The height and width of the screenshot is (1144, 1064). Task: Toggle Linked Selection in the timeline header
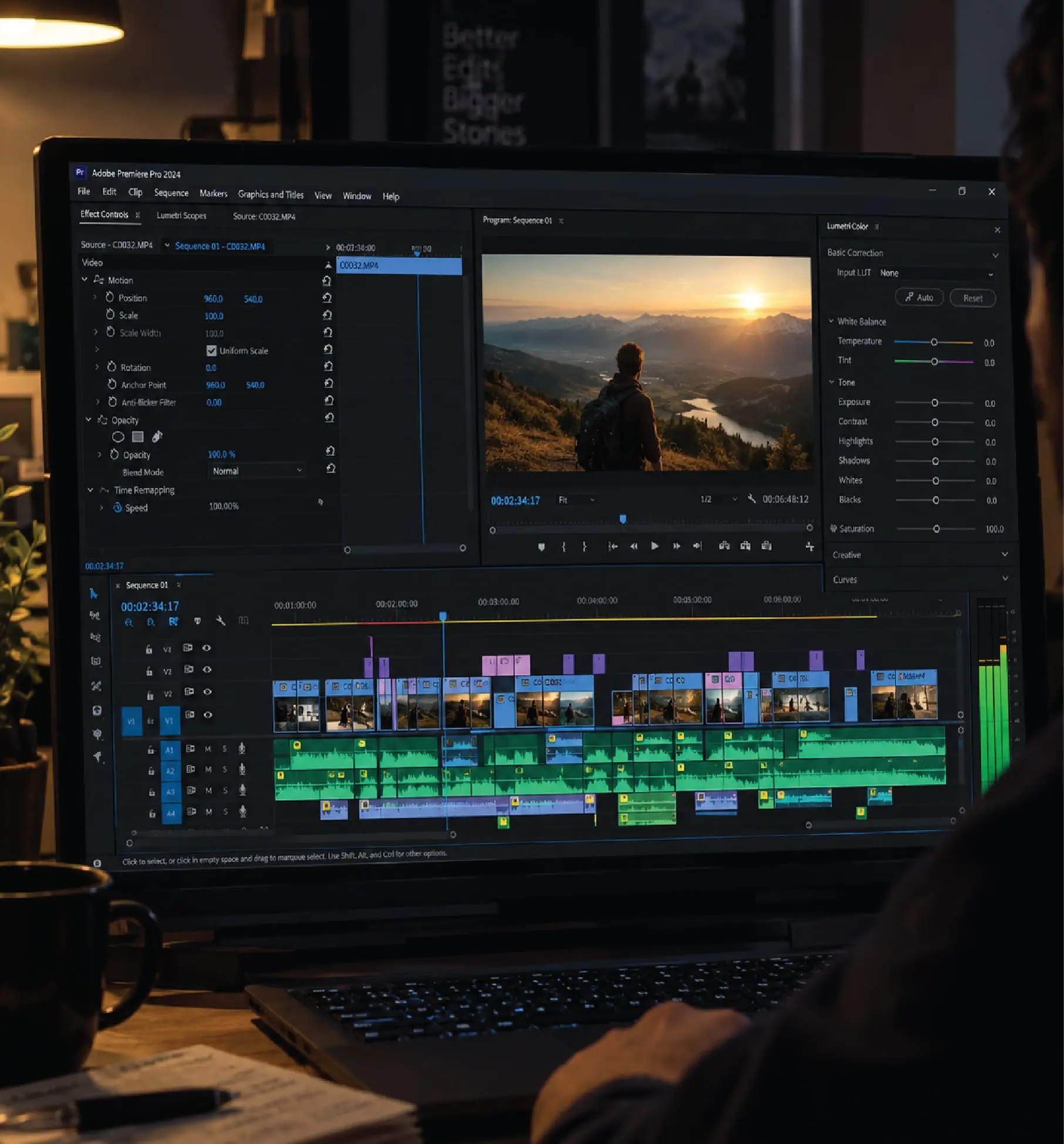[174, 622]
